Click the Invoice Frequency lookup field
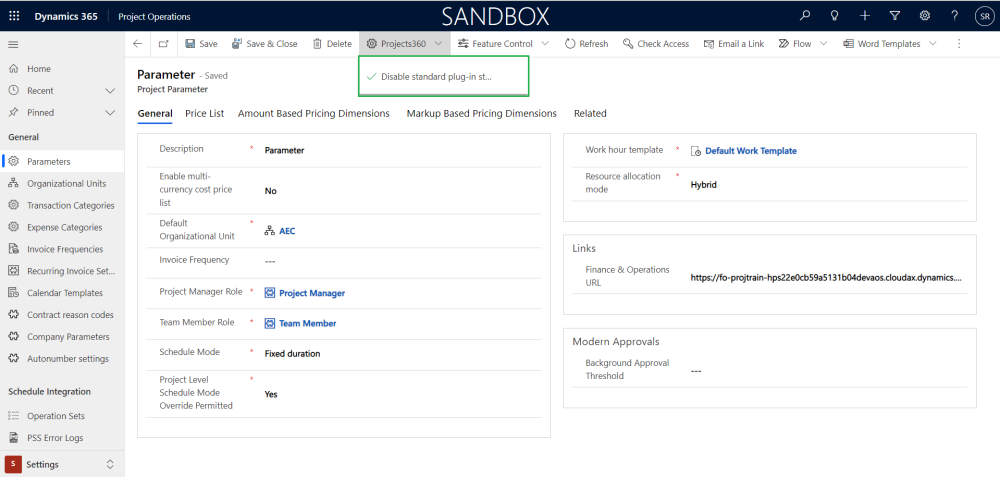The image size is (1000, 477). [402, 261]
